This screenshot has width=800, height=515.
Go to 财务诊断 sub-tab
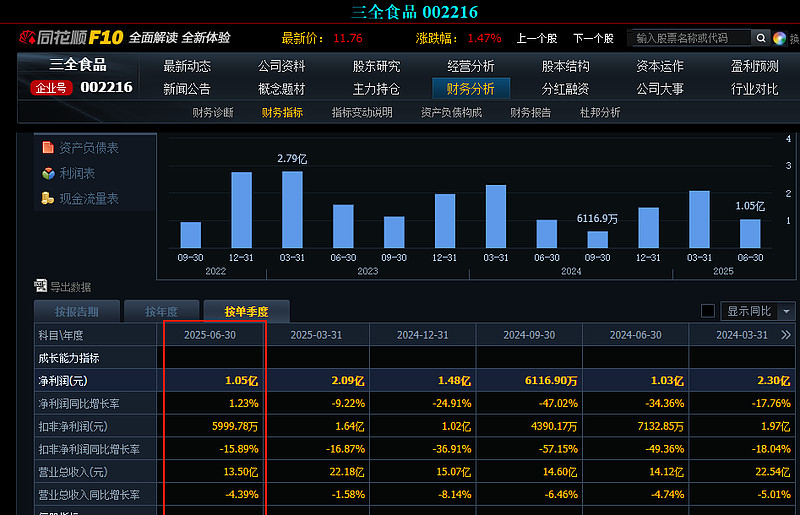(213, 112)
